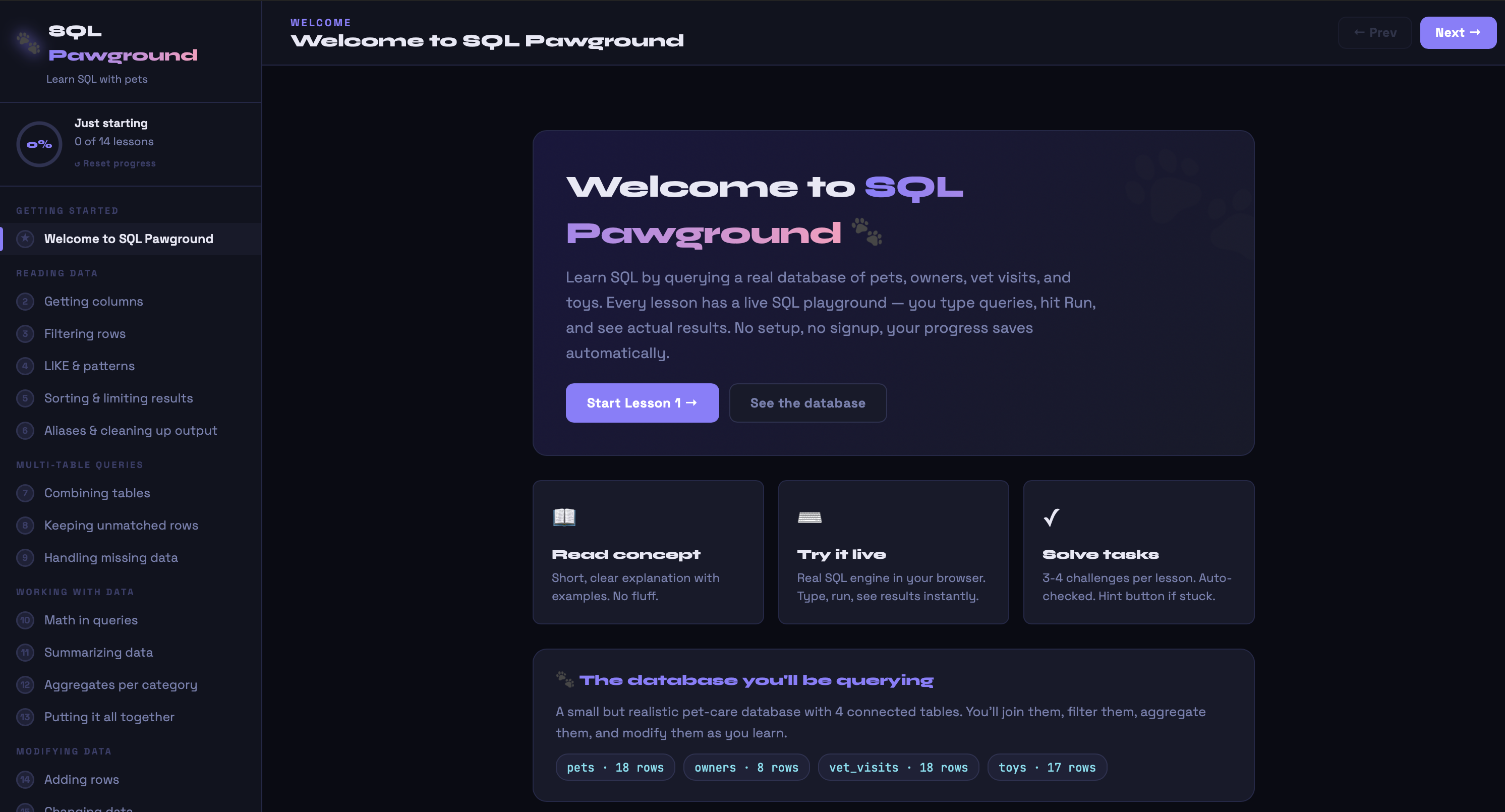Click See the database button
1505x812 pixels.
808,403
